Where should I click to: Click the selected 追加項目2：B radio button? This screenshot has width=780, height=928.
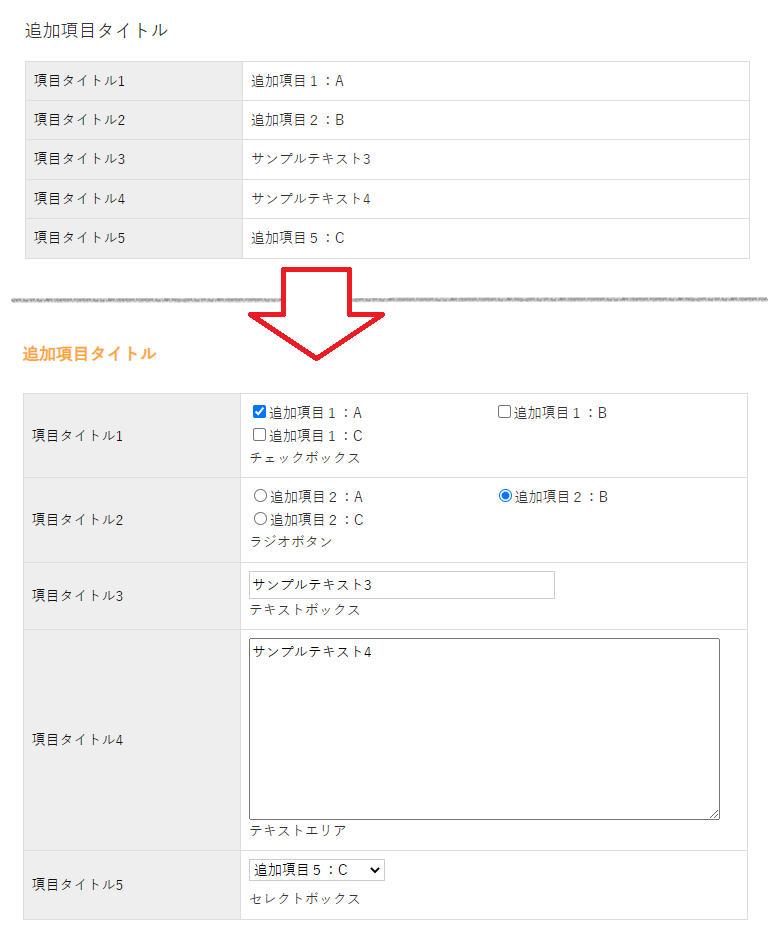pyautogui.click(x=505, y=496)
